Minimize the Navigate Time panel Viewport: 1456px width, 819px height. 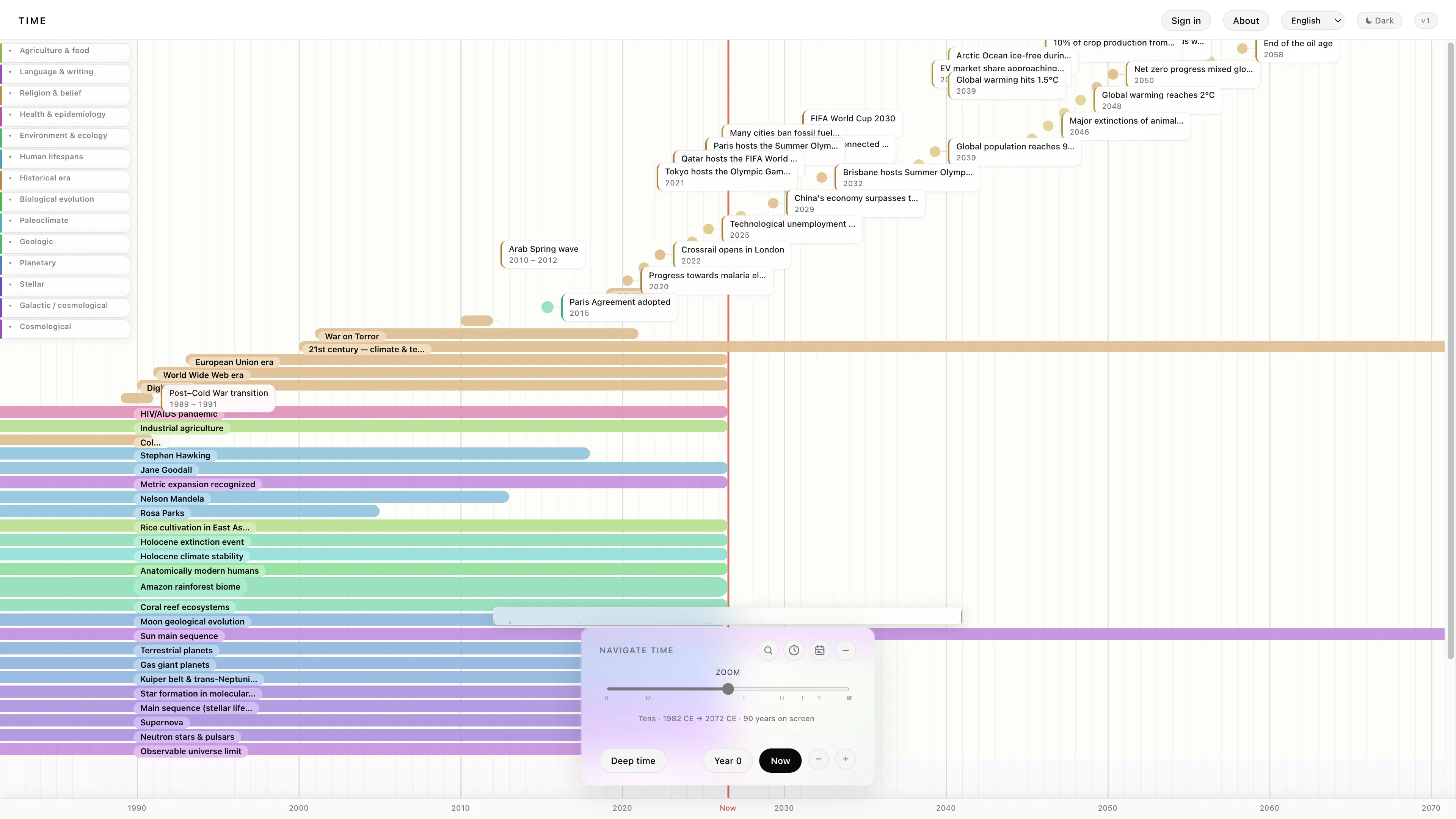[x=846, y=651]
